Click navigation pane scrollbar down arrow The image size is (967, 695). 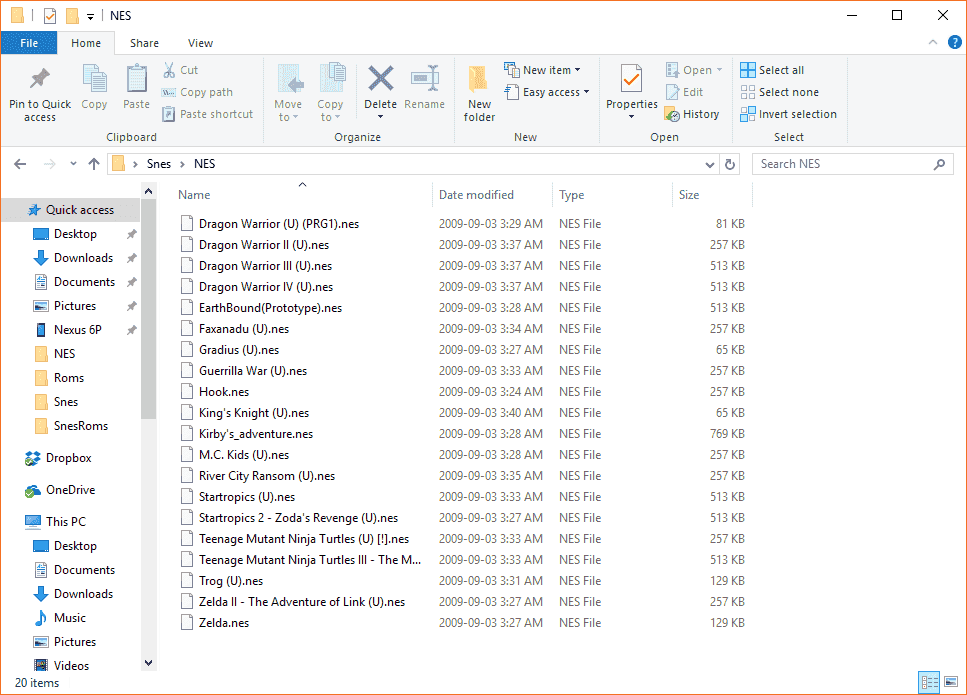click(149, 663)
